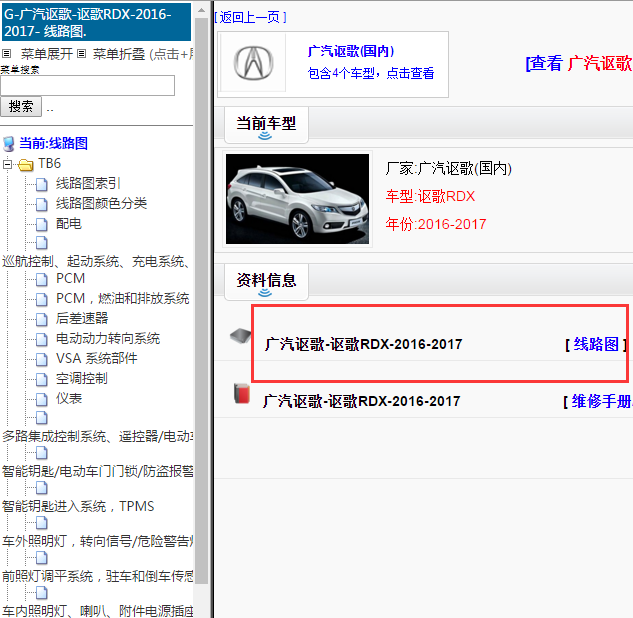Click the 菜单搜索 search input field
The width and height of the screenshot is (633, 618).
pos(87,85)
